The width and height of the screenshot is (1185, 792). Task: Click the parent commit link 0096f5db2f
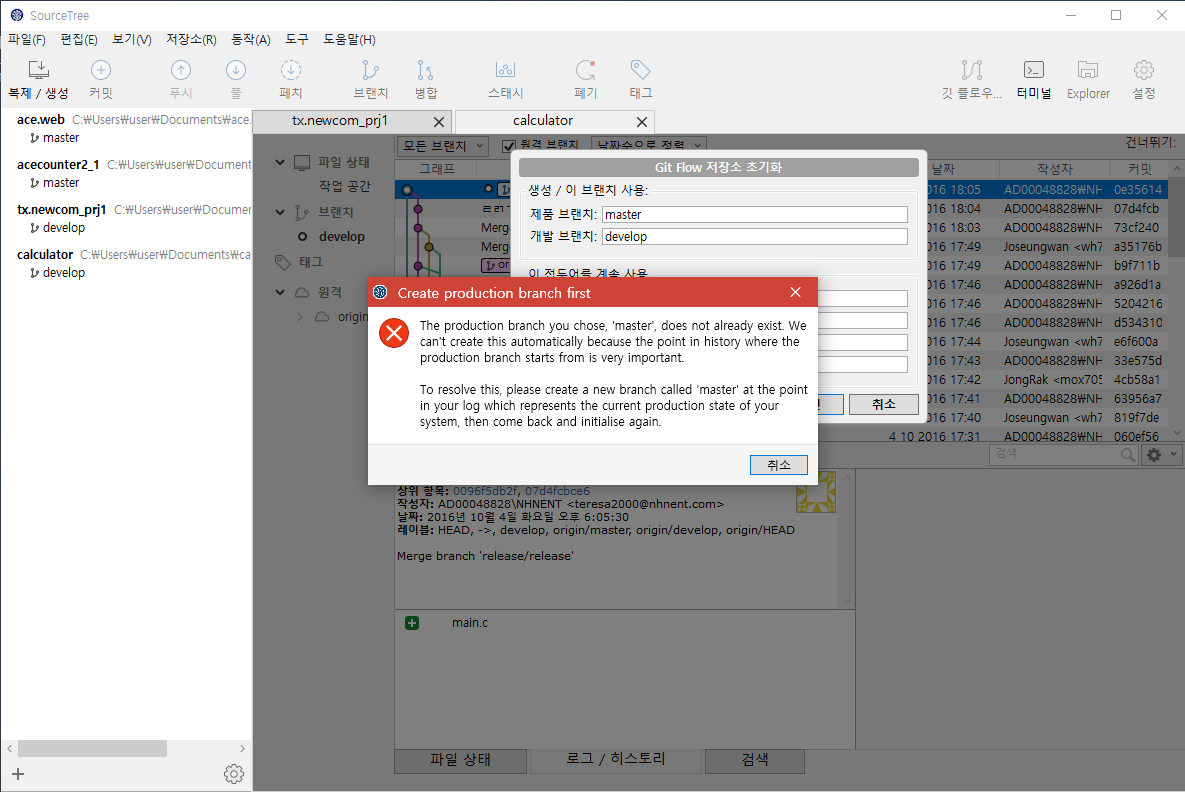point(485,491)
